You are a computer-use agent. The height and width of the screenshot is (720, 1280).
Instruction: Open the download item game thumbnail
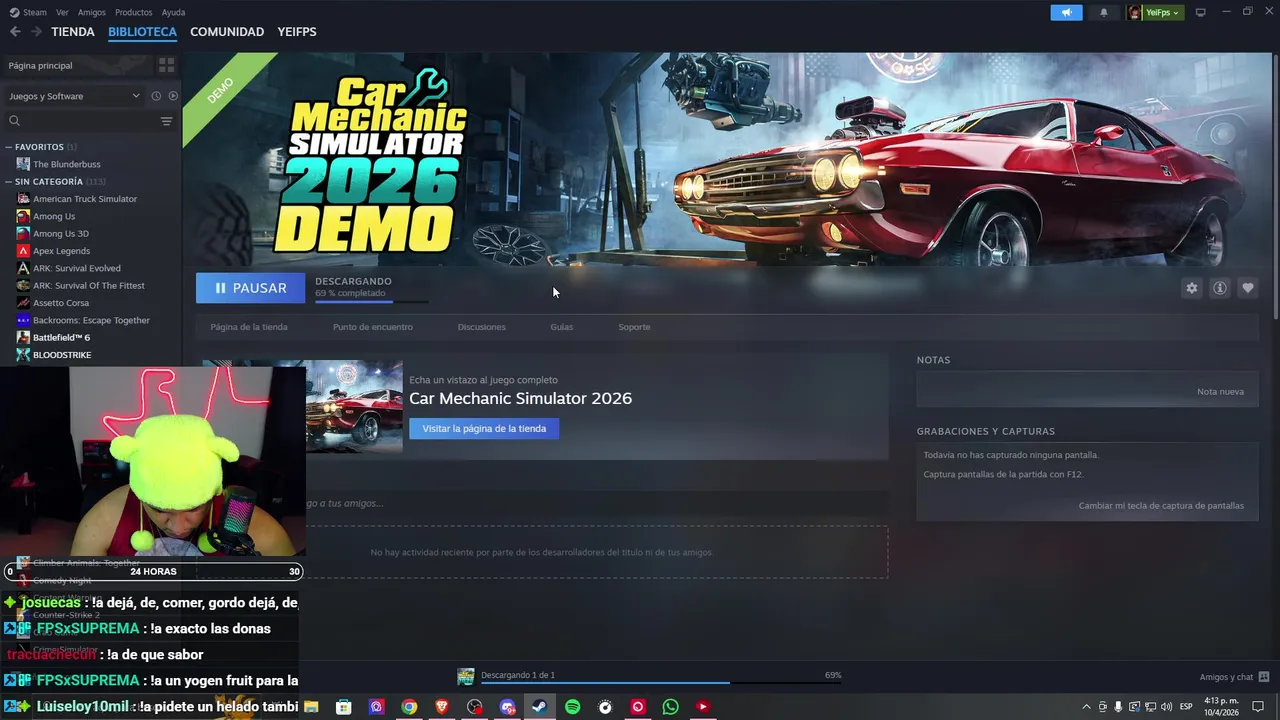click(x=465, y=676)
